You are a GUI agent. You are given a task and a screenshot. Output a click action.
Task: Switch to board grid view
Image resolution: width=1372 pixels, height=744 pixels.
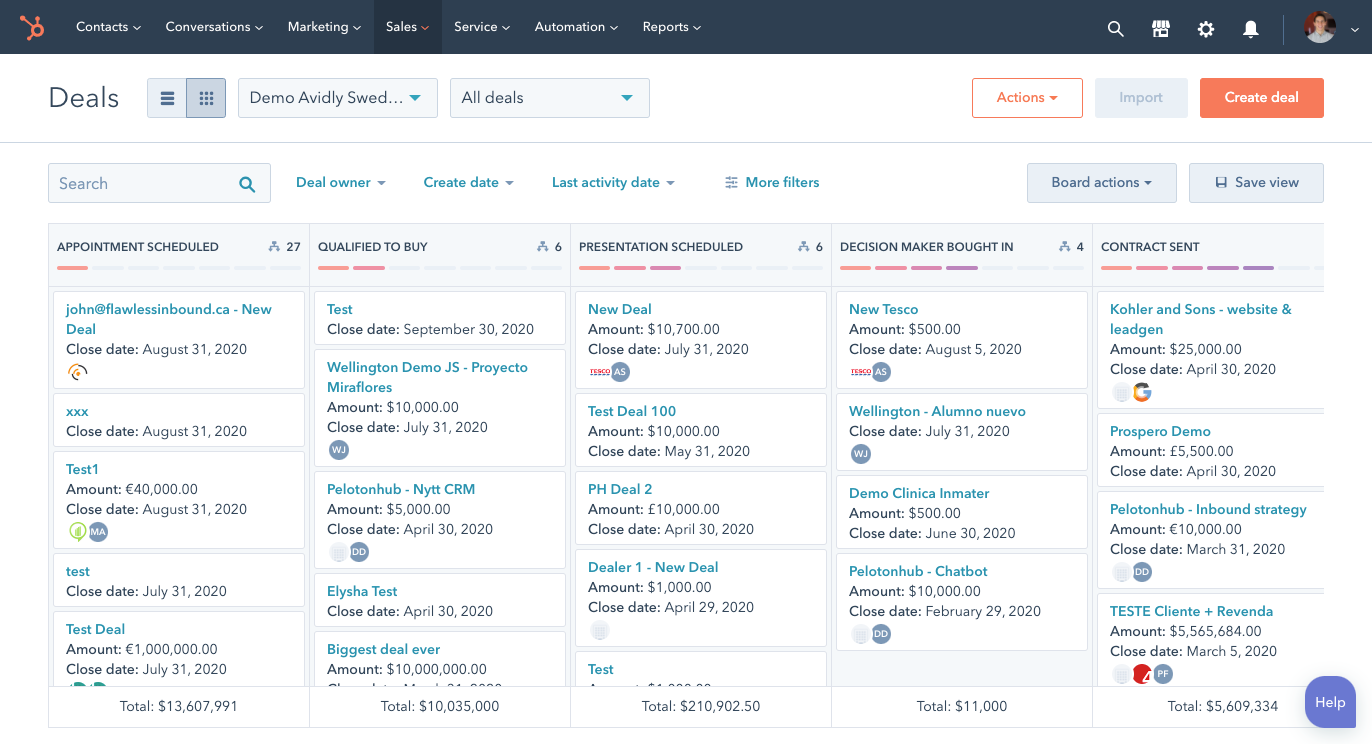pyautogui.click(x=206, y=98)
